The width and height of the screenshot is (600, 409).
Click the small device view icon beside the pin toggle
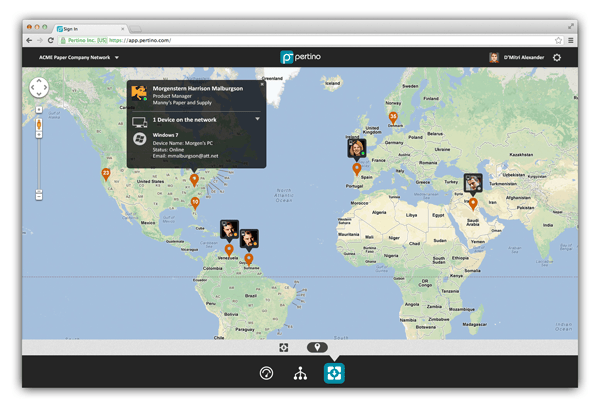click(x=284, y=347)
